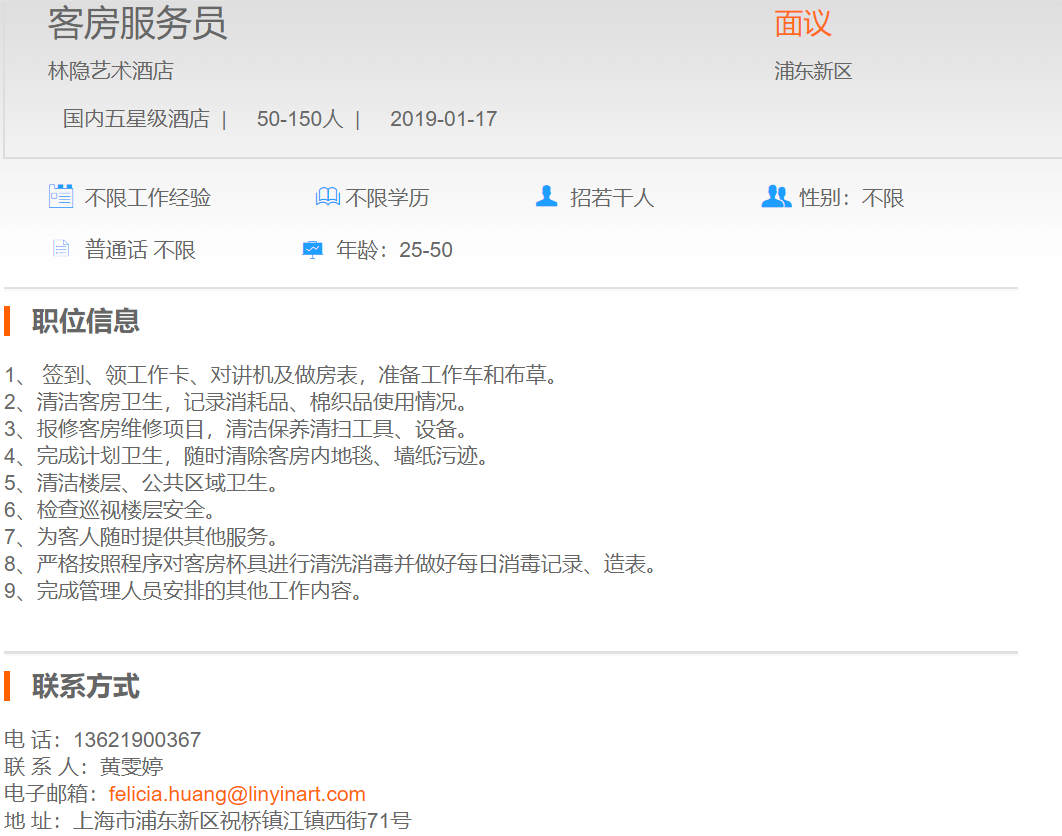Click the 林隐艺术酒店 company name
Viewport: 1062px width, 836px height.
click(111, 71)
